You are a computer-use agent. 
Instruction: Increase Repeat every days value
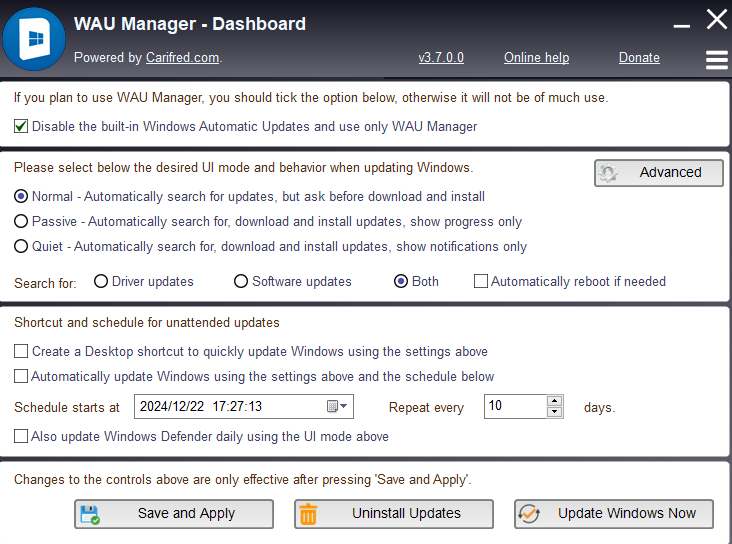click(x=555, y=401)
